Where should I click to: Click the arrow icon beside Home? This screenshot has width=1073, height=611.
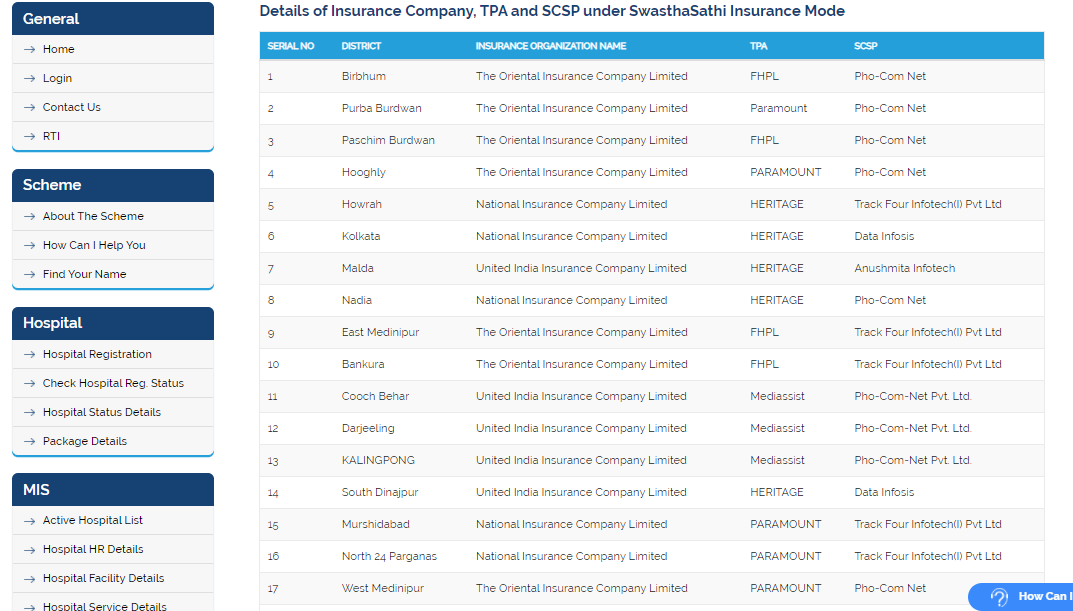29,49
